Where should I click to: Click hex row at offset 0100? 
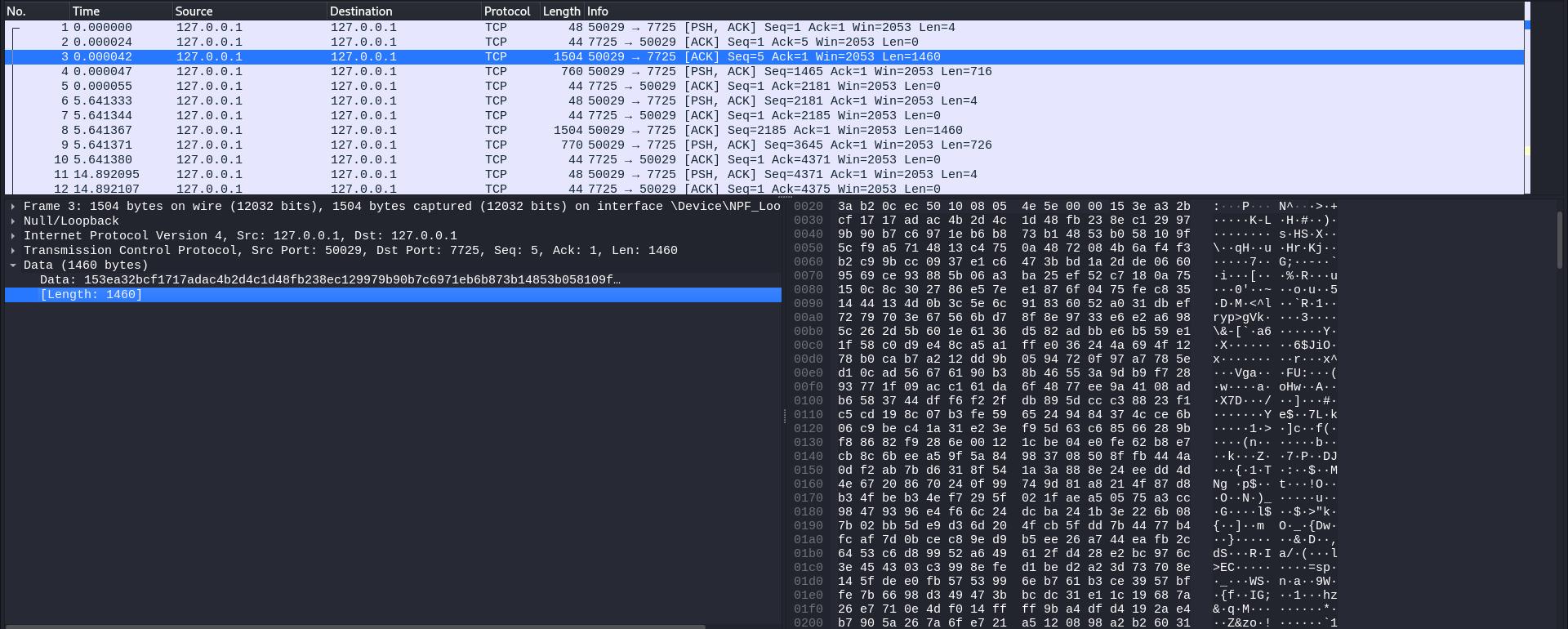coord(1014,401)
